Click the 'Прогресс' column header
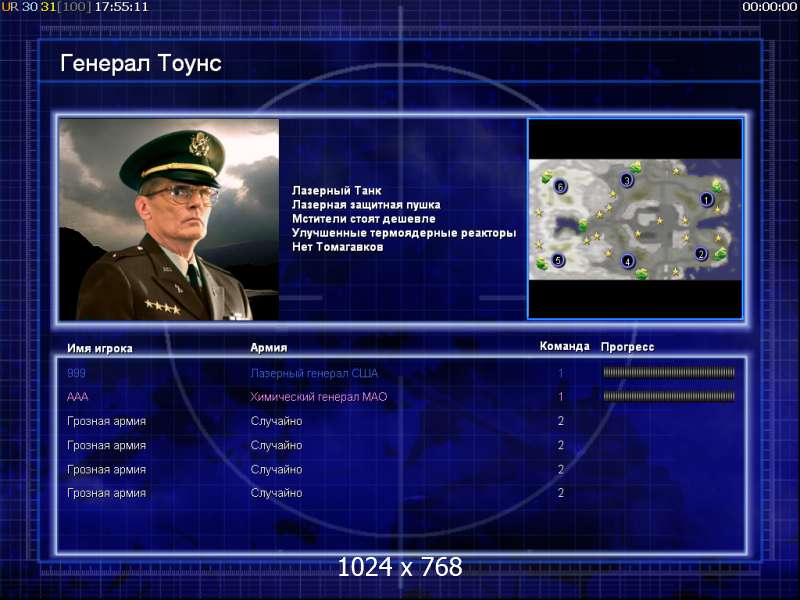Image resolution: width=800 pixels, height=600 pixels. tap(628, 347)
